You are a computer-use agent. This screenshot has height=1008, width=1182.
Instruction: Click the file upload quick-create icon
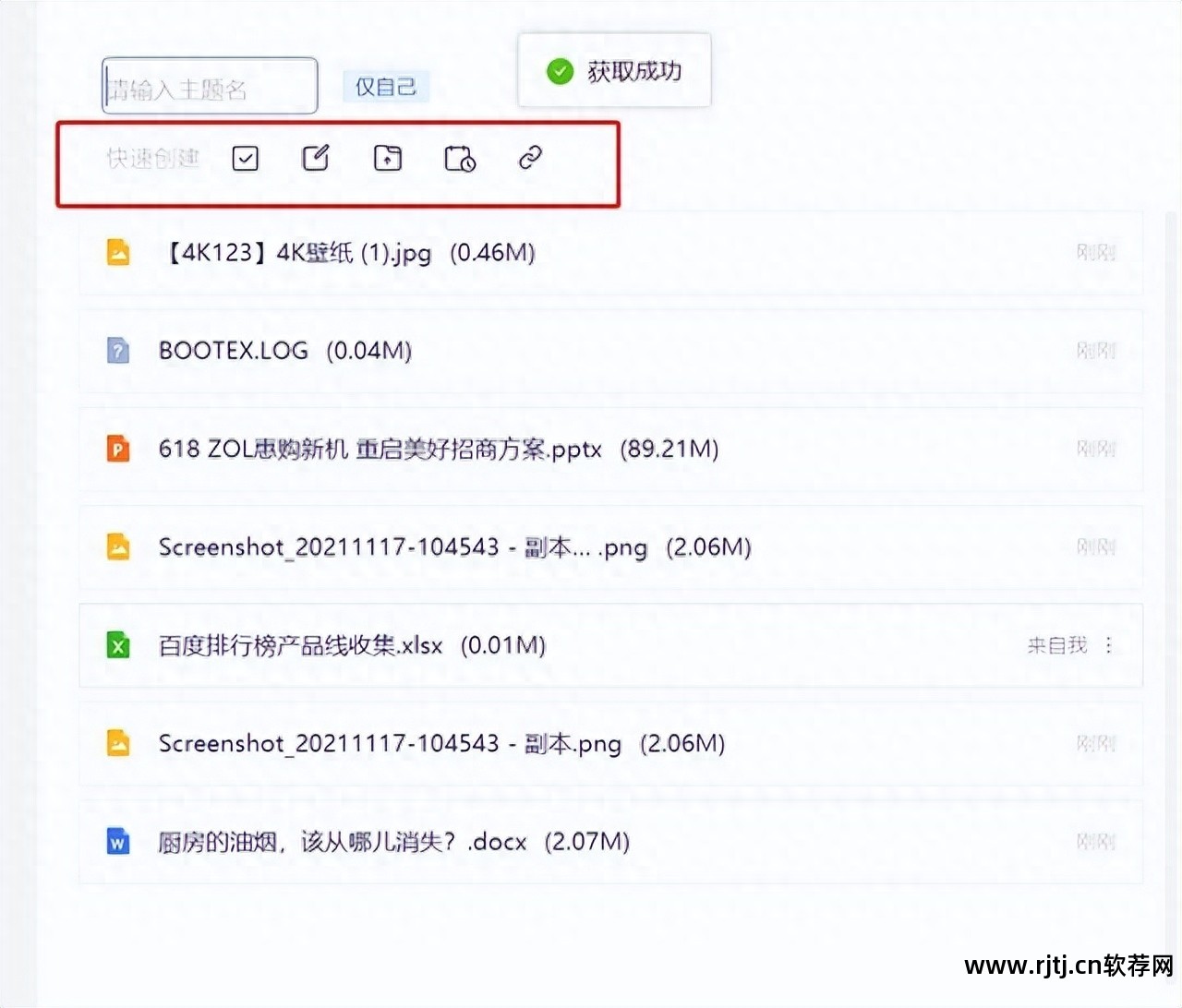pyautogui.click(x=387, y=159)
